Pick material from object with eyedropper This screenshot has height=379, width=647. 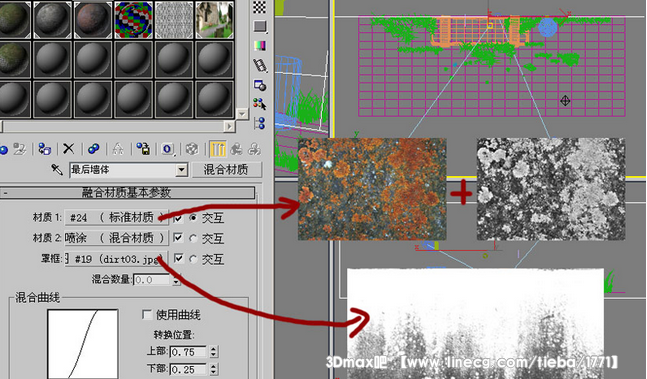click(x=57, y=169)
